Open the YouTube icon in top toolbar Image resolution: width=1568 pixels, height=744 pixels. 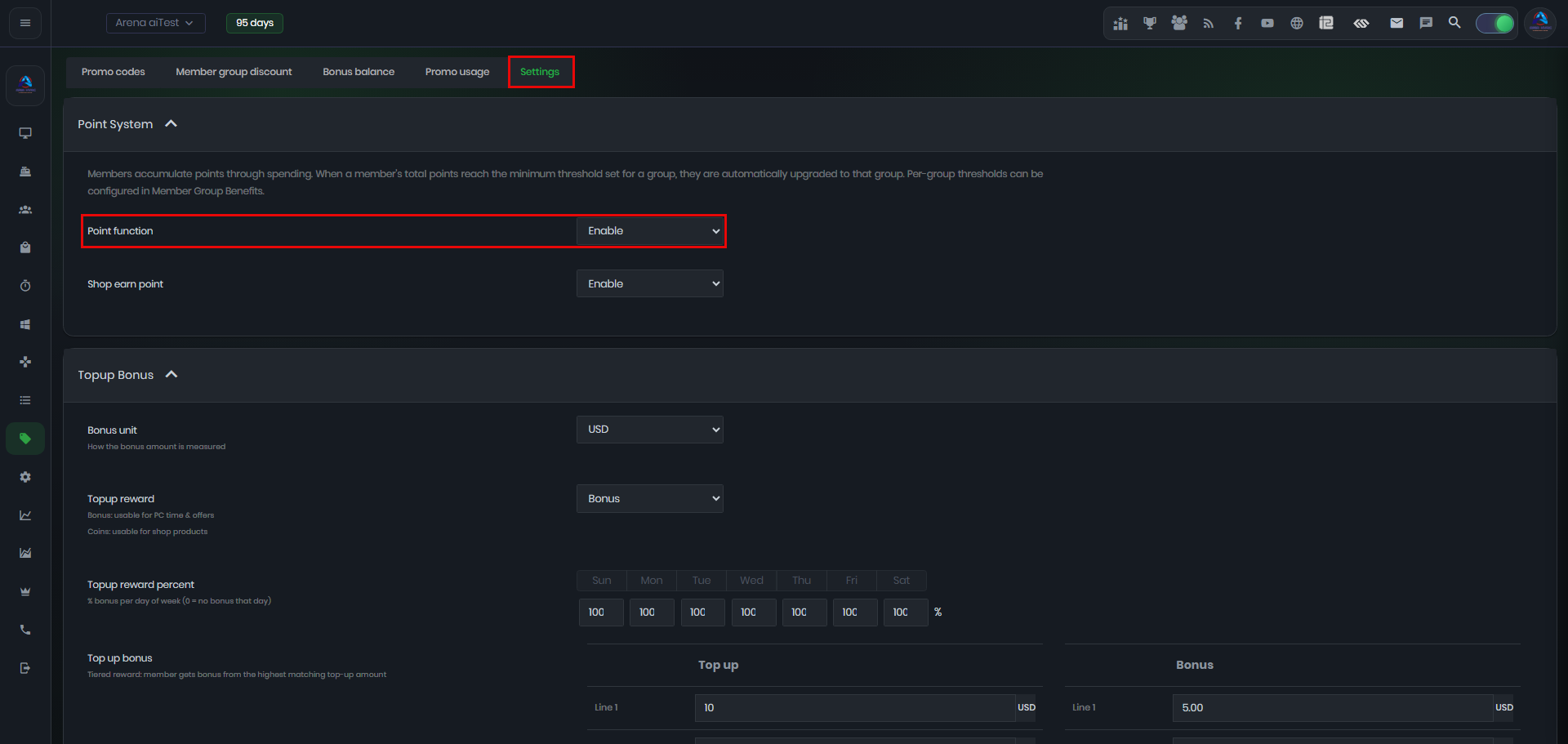click(x=1267, y=24)
